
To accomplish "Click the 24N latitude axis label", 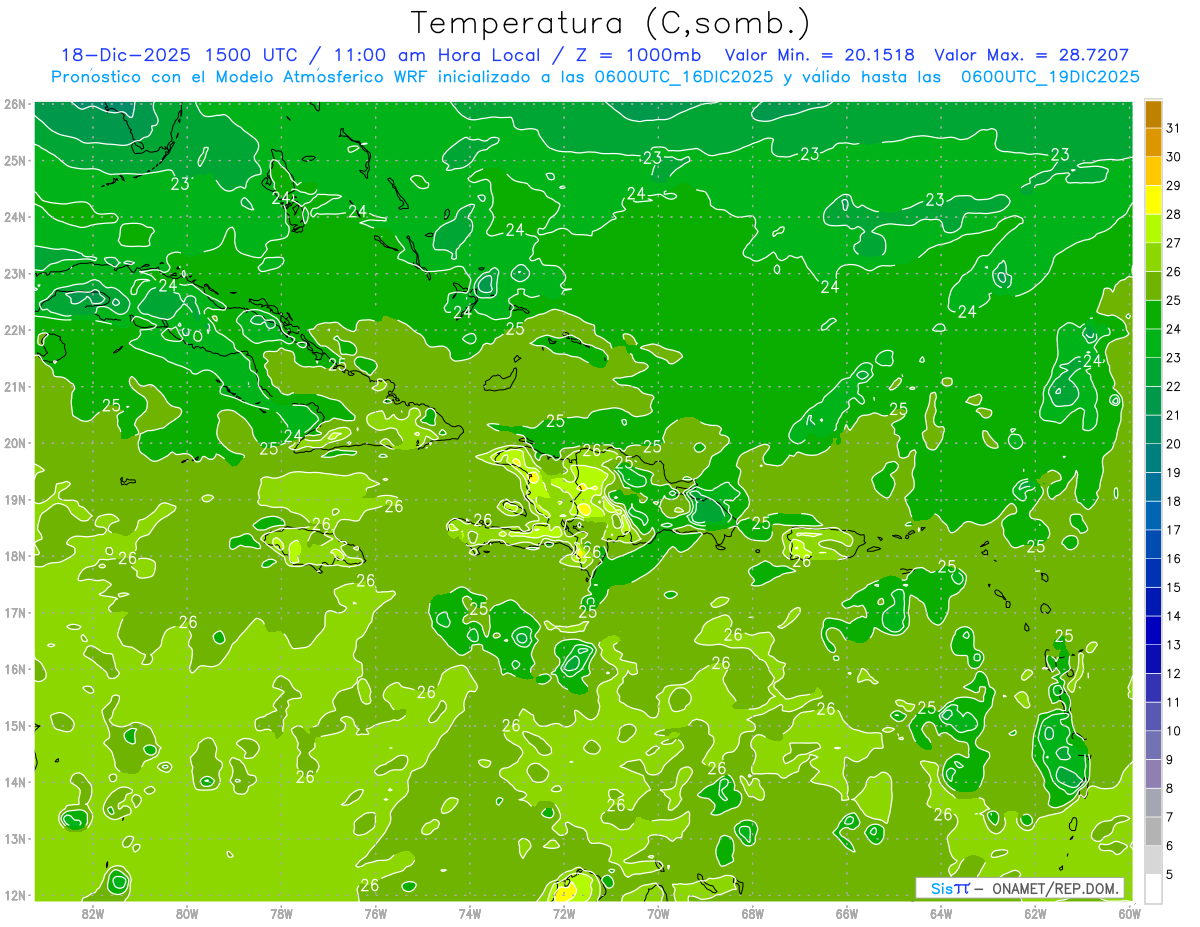I will (x=14, y=217).
